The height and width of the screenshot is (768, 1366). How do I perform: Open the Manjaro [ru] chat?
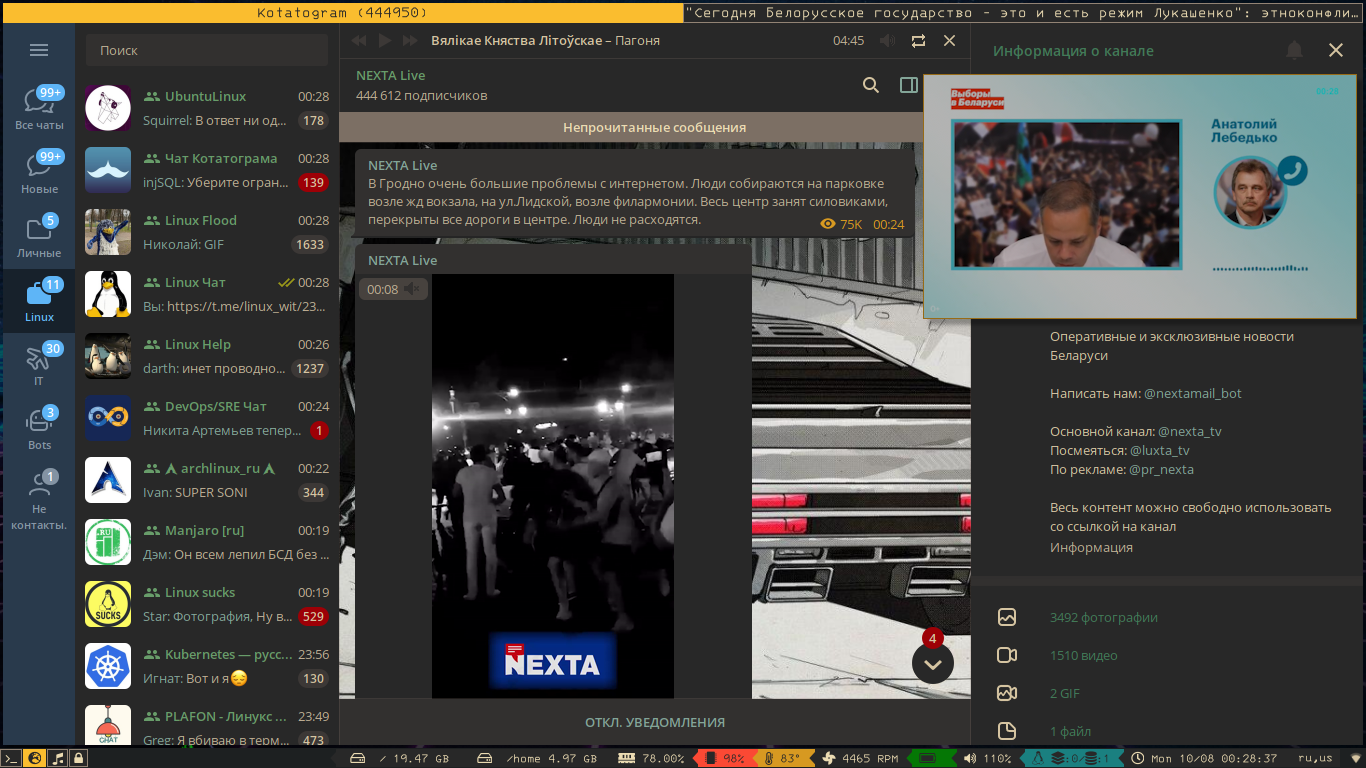(x=207, y=542)
